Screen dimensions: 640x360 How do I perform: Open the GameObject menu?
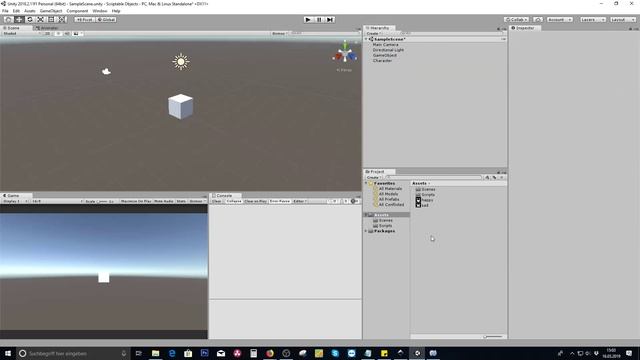click(51, 11)
